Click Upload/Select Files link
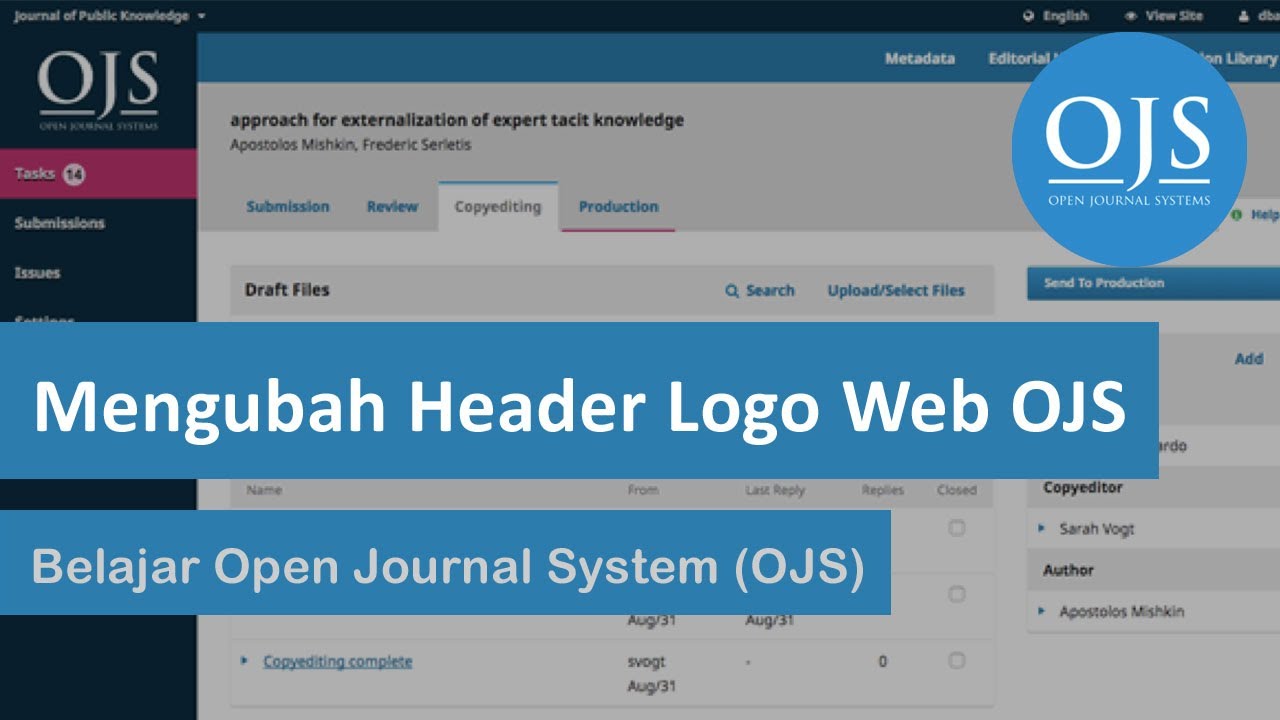Image resolution: width=1280 pixels, height=720 pixels. pos(896,291)
